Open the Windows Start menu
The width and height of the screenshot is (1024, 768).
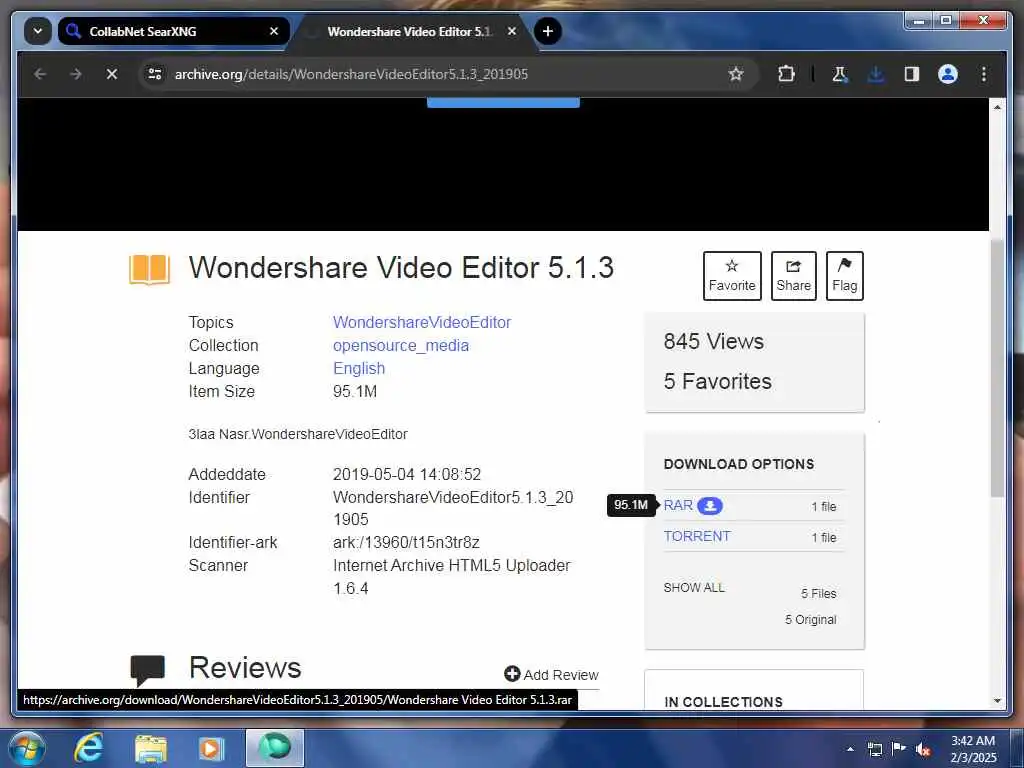click(26, 748)
